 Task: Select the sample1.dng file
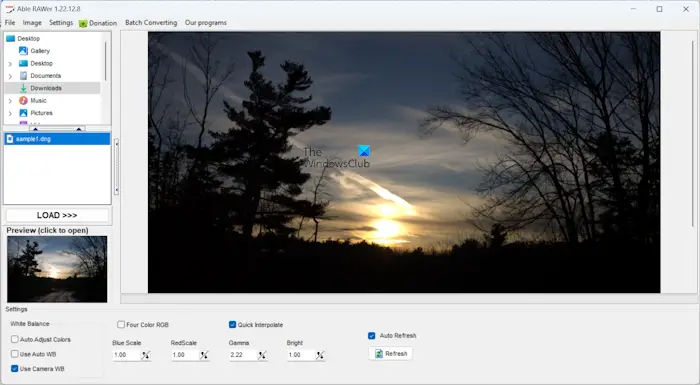tap(57, 139)
